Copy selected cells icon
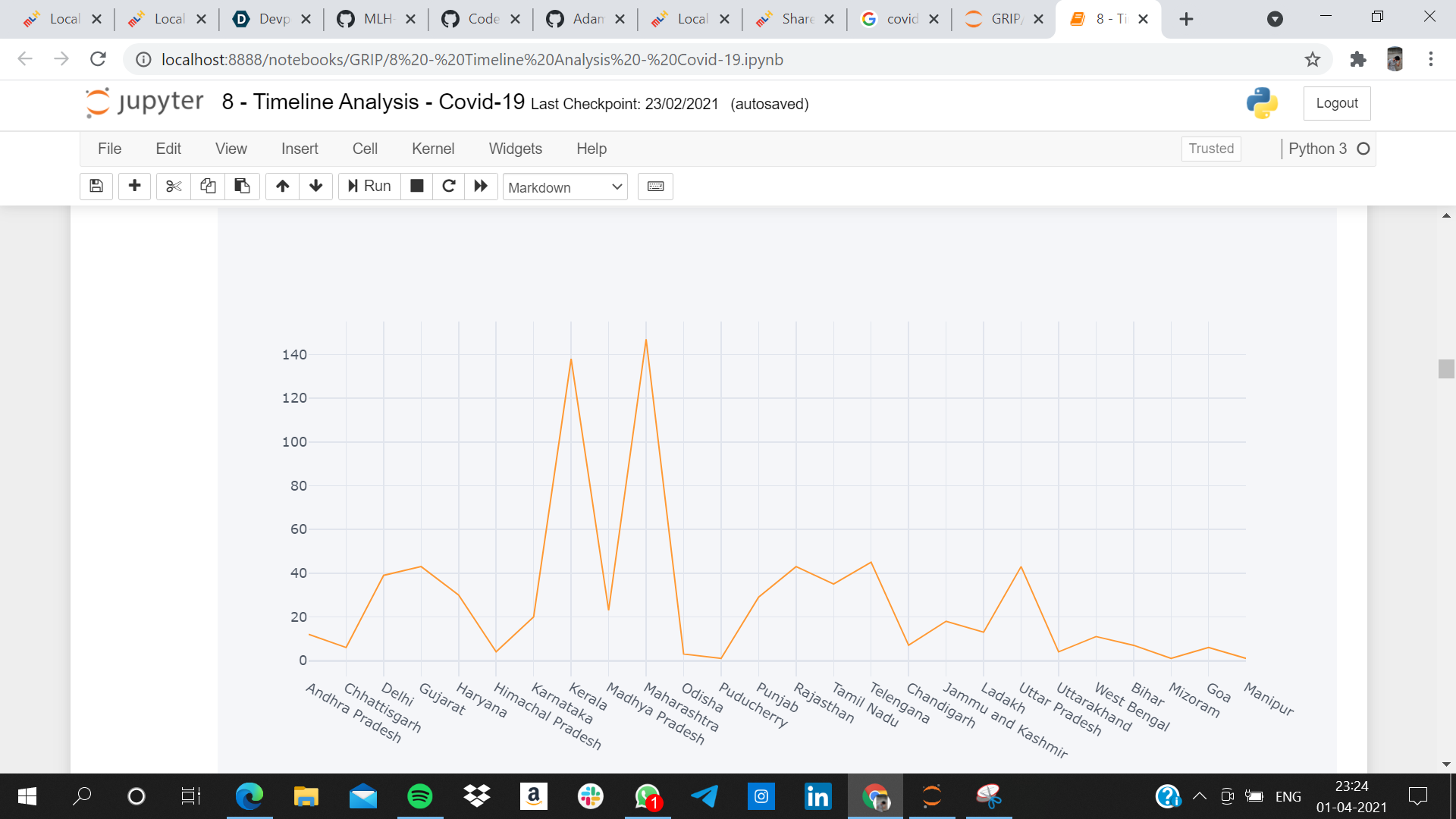1456x819 pixels. (208, 186)
